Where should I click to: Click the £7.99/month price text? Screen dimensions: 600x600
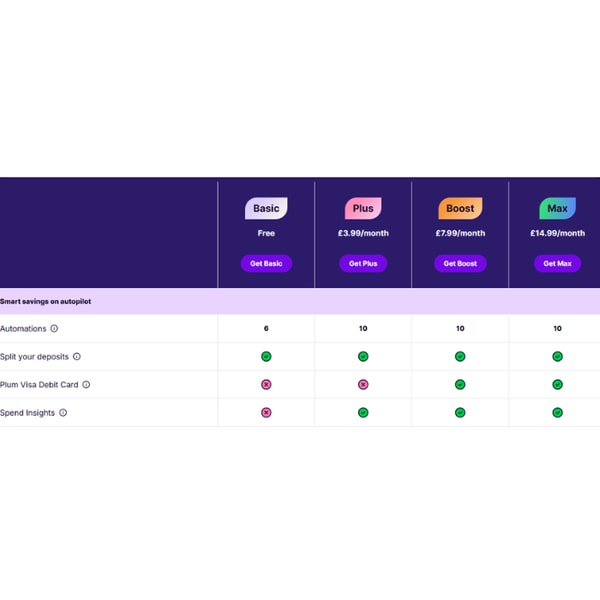coord(460,233)
